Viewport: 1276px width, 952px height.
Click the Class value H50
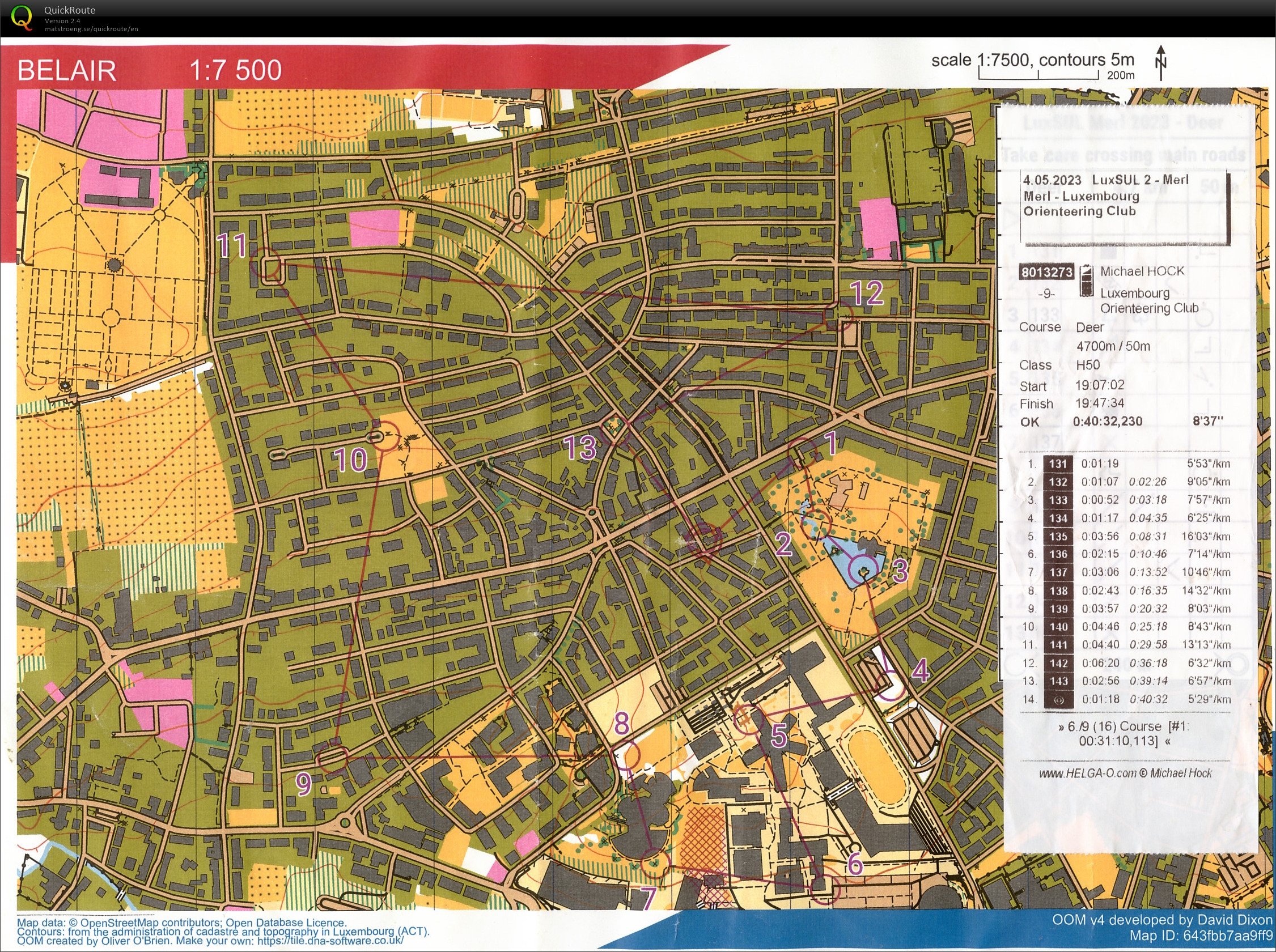tap(1088, 365)
